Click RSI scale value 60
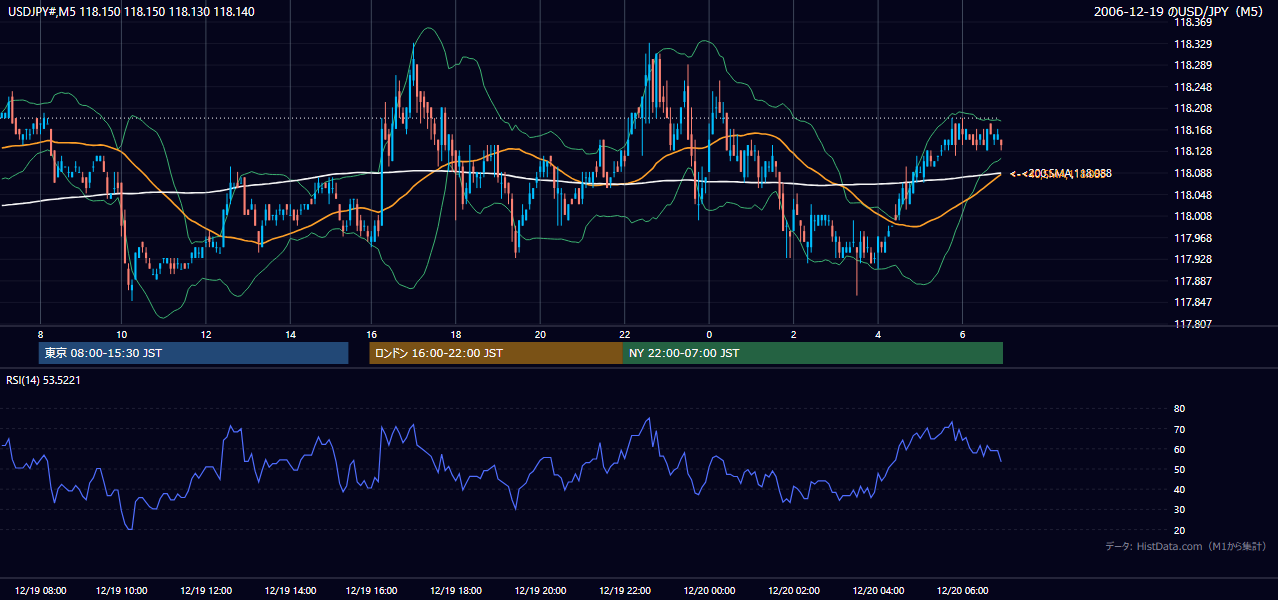The height and width of the screenshot is (600, 1278). tap(1180, 449)
